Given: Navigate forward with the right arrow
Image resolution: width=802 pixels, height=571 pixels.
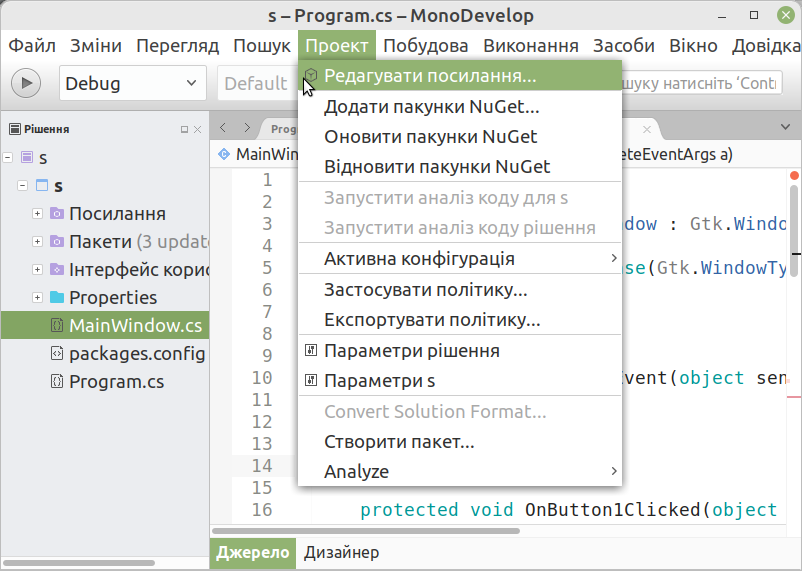Looking at the screenshot, I should pos(247,127).
